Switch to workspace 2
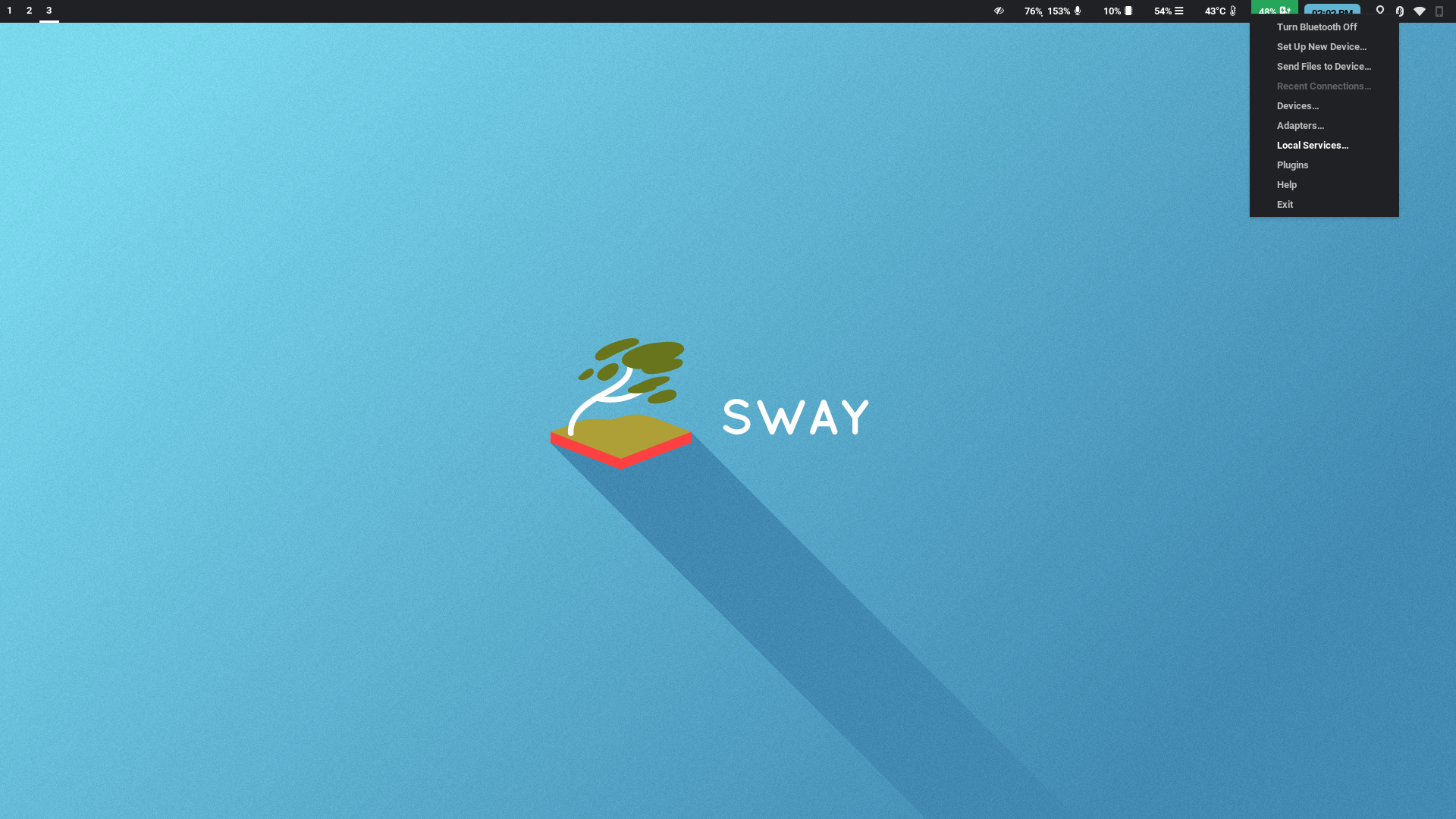 point(29,11)
